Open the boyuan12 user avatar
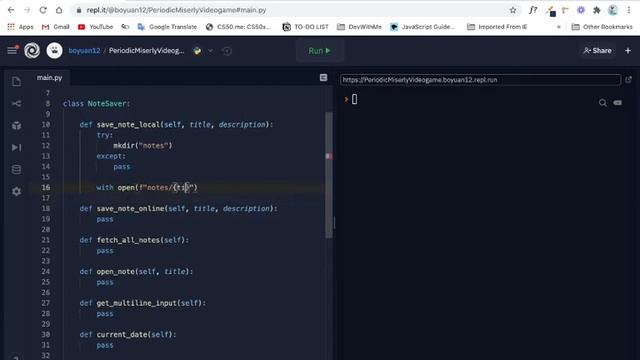 pyautogui.click(x=54, y=51)
